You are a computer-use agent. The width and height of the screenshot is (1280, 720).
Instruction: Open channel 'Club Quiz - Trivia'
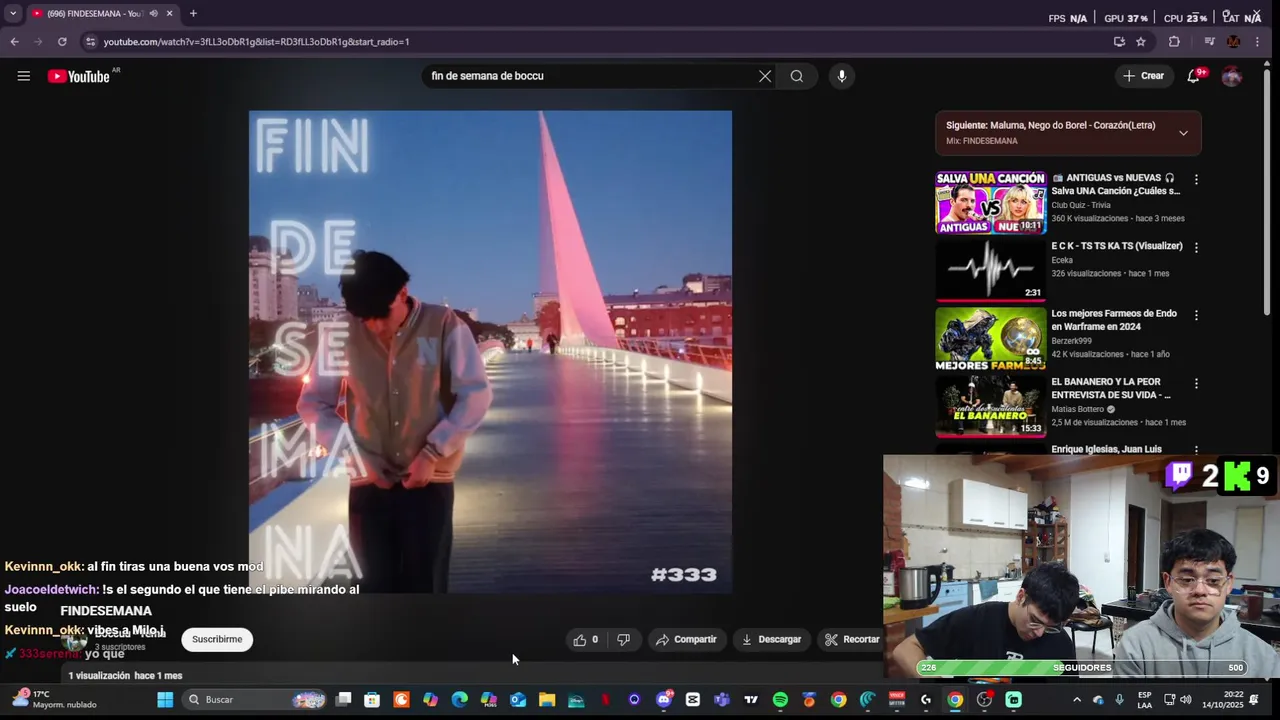(x=1081, y=205)
